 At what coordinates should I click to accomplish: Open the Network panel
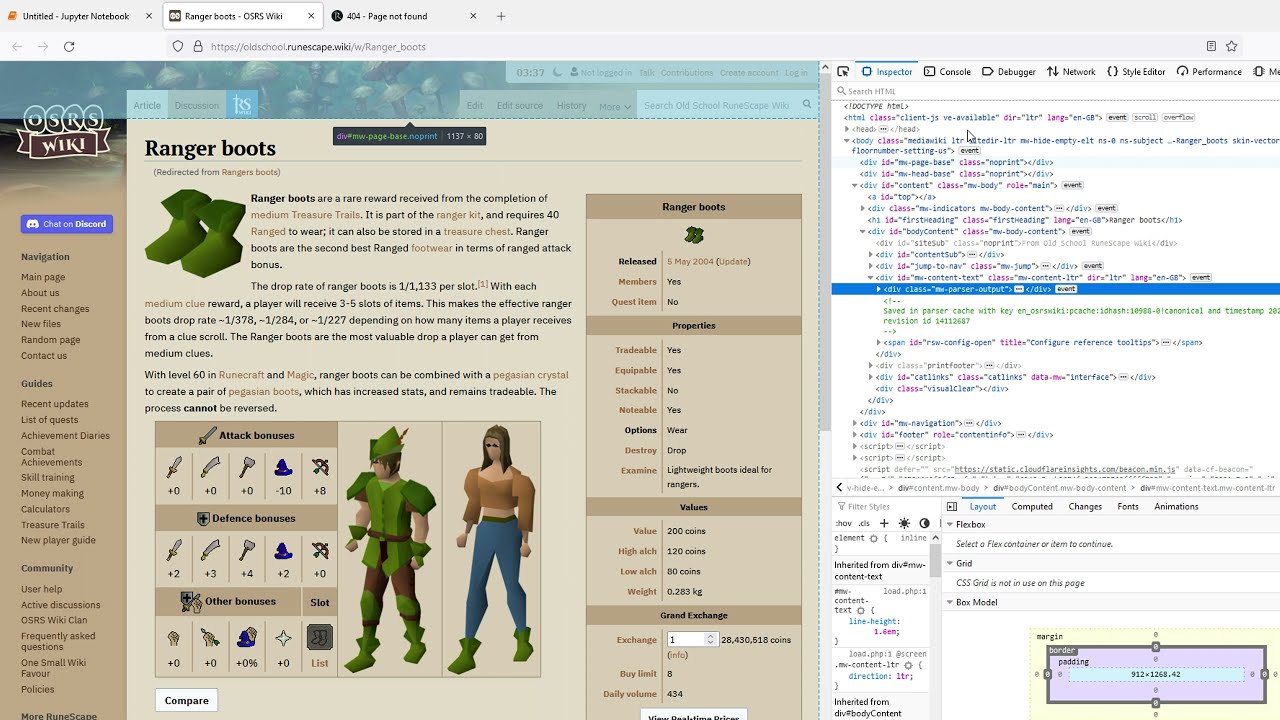click(x=1071, y=72)
